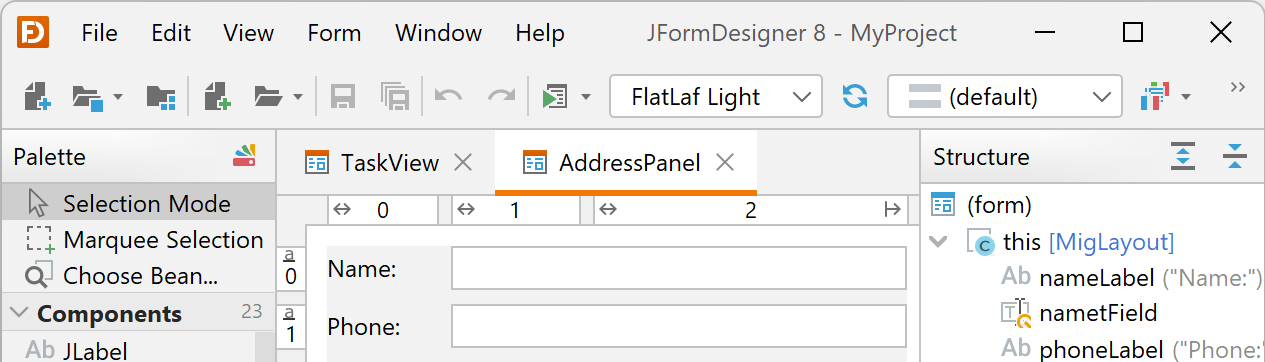Click the New Form toolbar icon
The height and width of the screenshot is (362, 1265).
(218, 97)
